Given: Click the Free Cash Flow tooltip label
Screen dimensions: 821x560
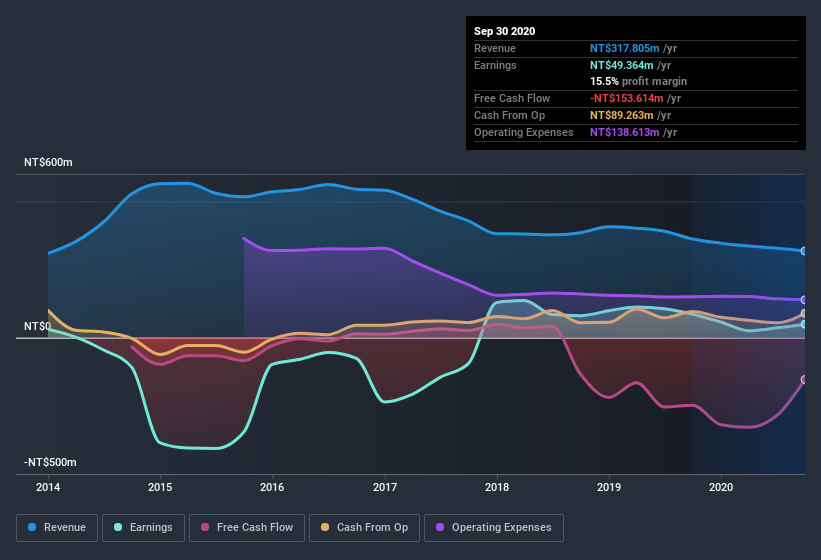Looking at the screenshot, I should [x=512, y=98].
